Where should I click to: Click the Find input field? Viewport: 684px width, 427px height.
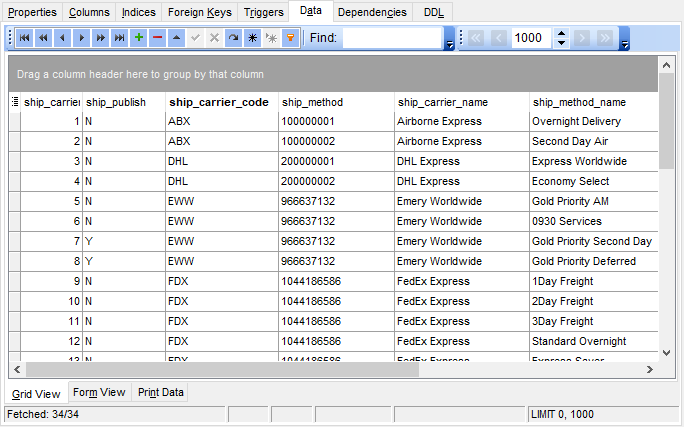click(393, 38)
